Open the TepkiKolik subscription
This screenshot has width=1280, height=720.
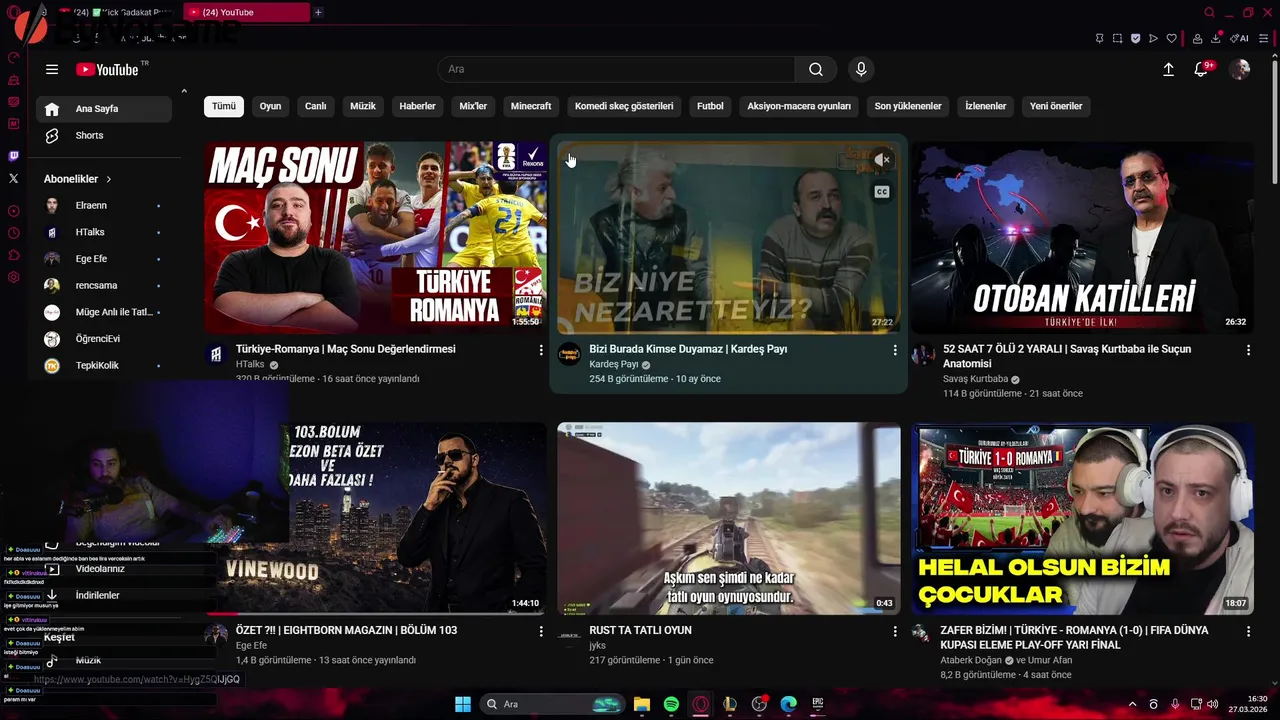coord(104,366)
